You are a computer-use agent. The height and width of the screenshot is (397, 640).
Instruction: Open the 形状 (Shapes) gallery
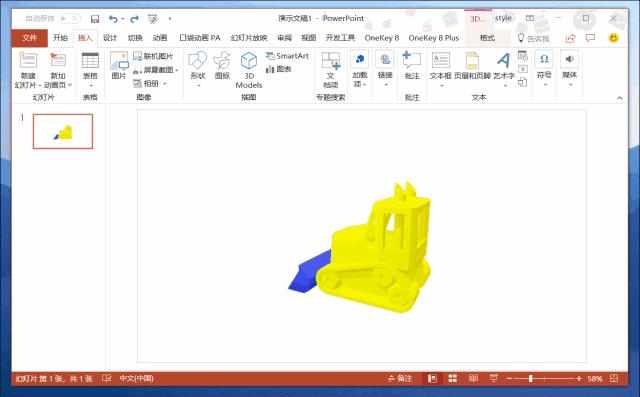pyautogui.click(x=198, y=70)
